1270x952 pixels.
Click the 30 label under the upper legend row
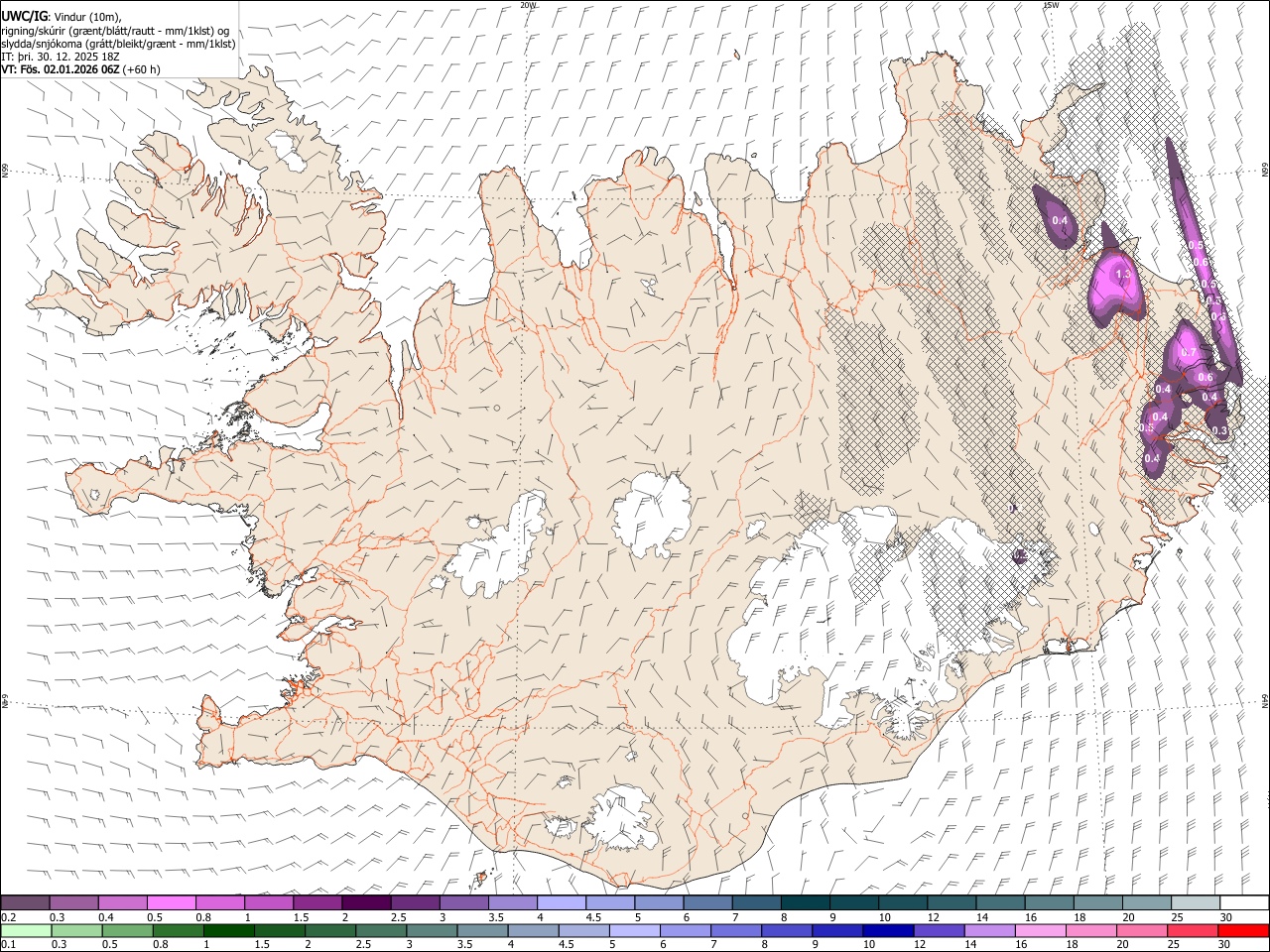(x=1226, y=917)
